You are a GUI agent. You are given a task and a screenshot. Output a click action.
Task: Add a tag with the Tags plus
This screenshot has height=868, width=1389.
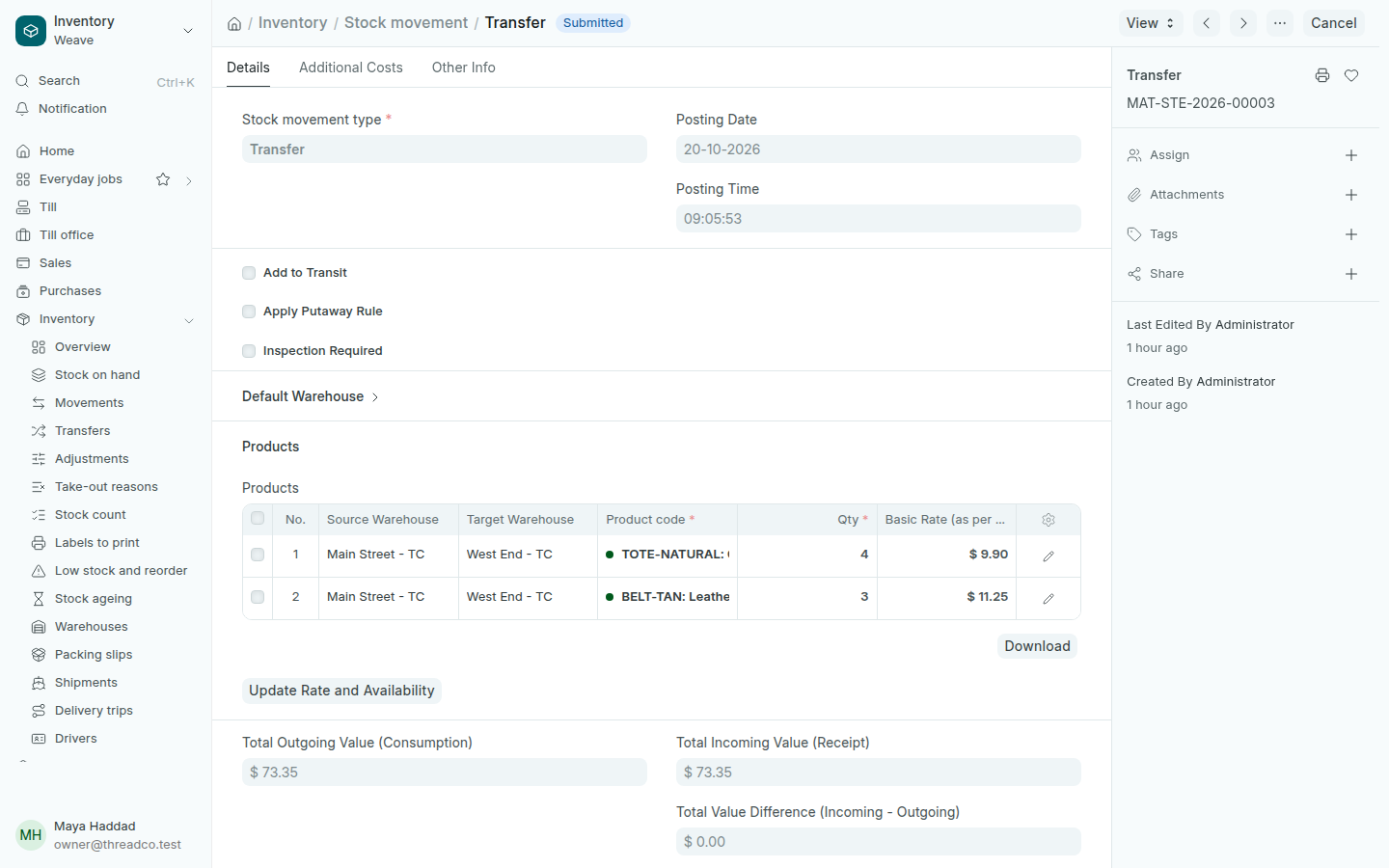(x=1351, y=234)
